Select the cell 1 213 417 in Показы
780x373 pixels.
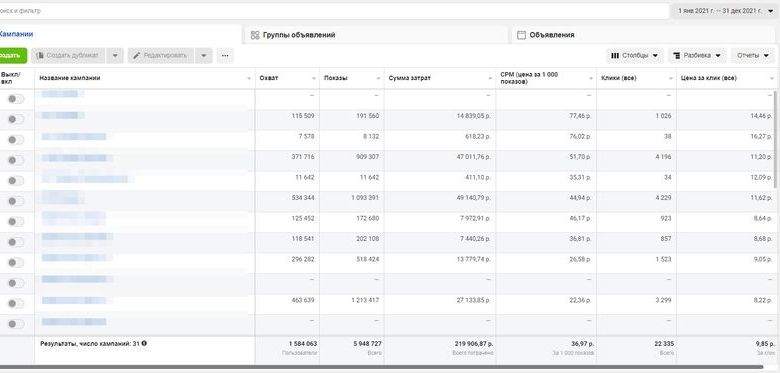tap(365, 300)
